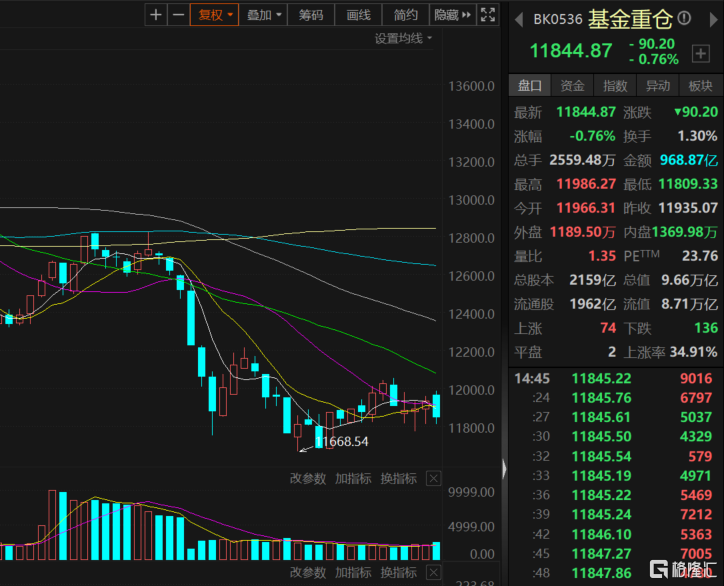Viewport: 724px width, 586px height.
Task: Click the 量比 value 1.35
Action: 602,256
